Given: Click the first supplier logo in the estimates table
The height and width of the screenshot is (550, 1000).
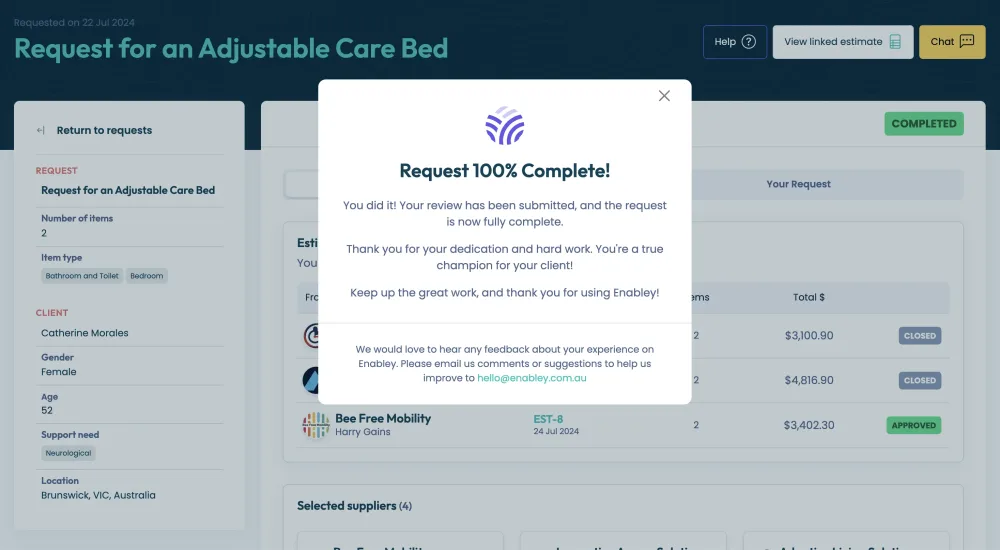Looking at the screenshot, I should 311,336.
